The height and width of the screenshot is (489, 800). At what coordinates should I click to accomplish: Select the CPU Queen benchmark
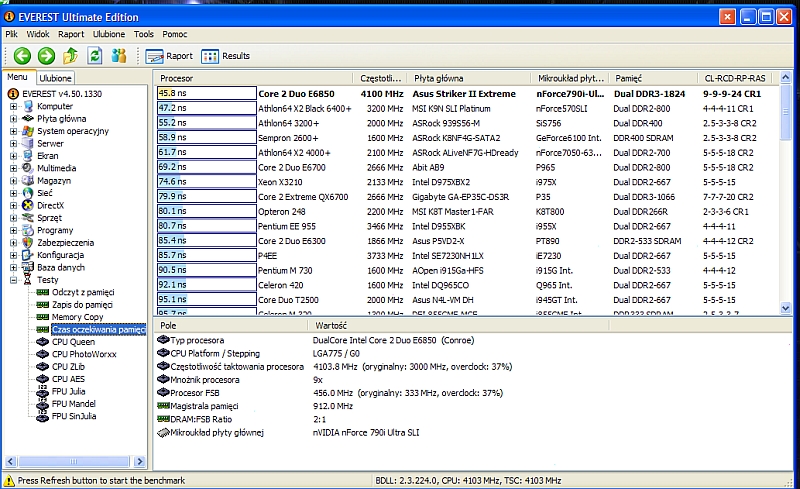[73, 342]
